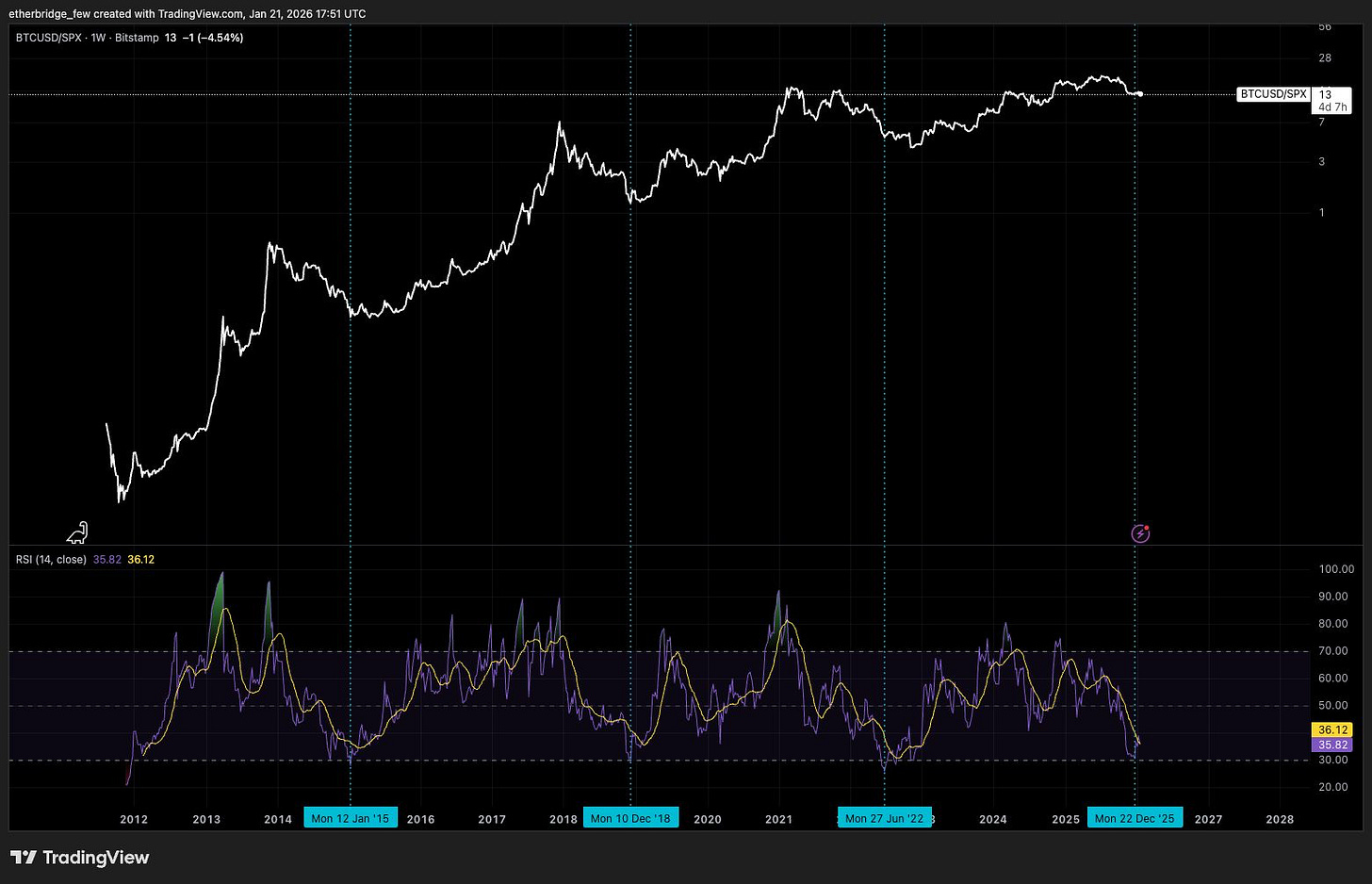Click the 2020 label on the time axis
The width and height of the screenshot is (1372, 884).
(x=708, y=819)
